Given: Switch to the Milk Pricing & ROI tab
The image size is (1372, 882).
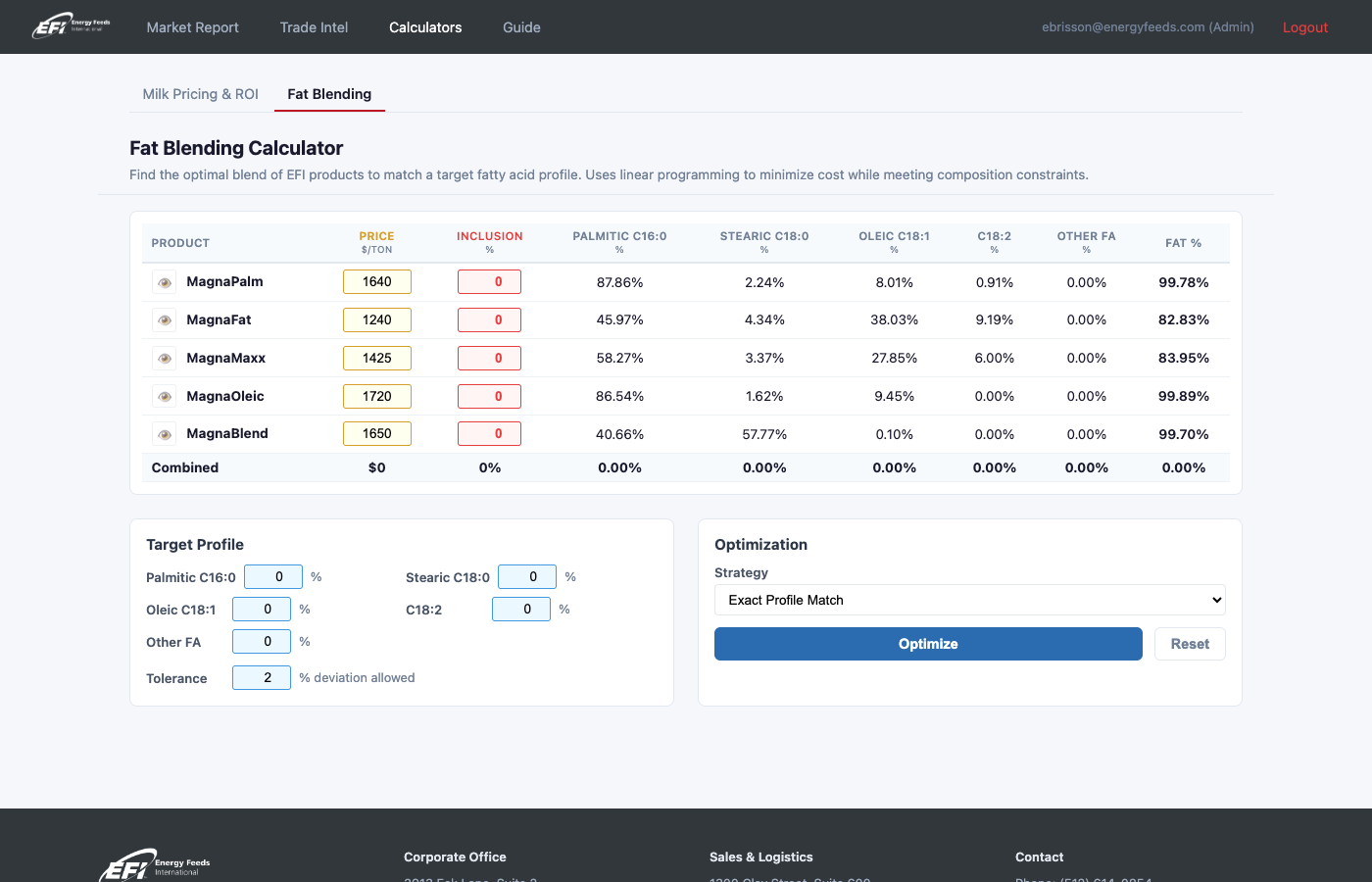Looking at the screenshot, I should pos(200,93).
